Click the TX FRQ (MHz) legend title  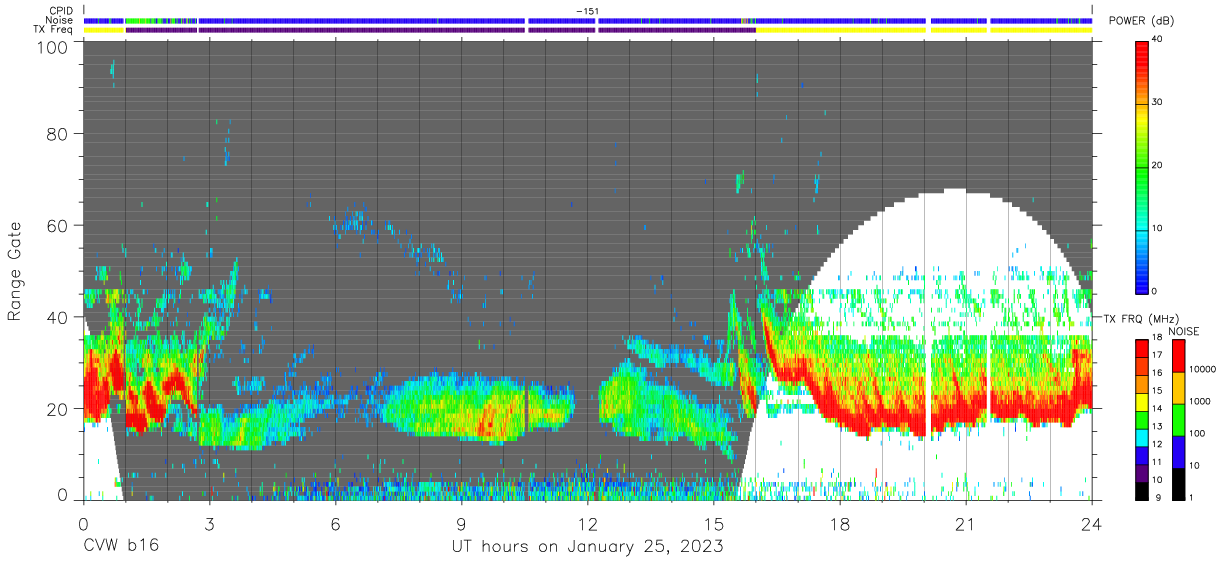point(1139,318)
